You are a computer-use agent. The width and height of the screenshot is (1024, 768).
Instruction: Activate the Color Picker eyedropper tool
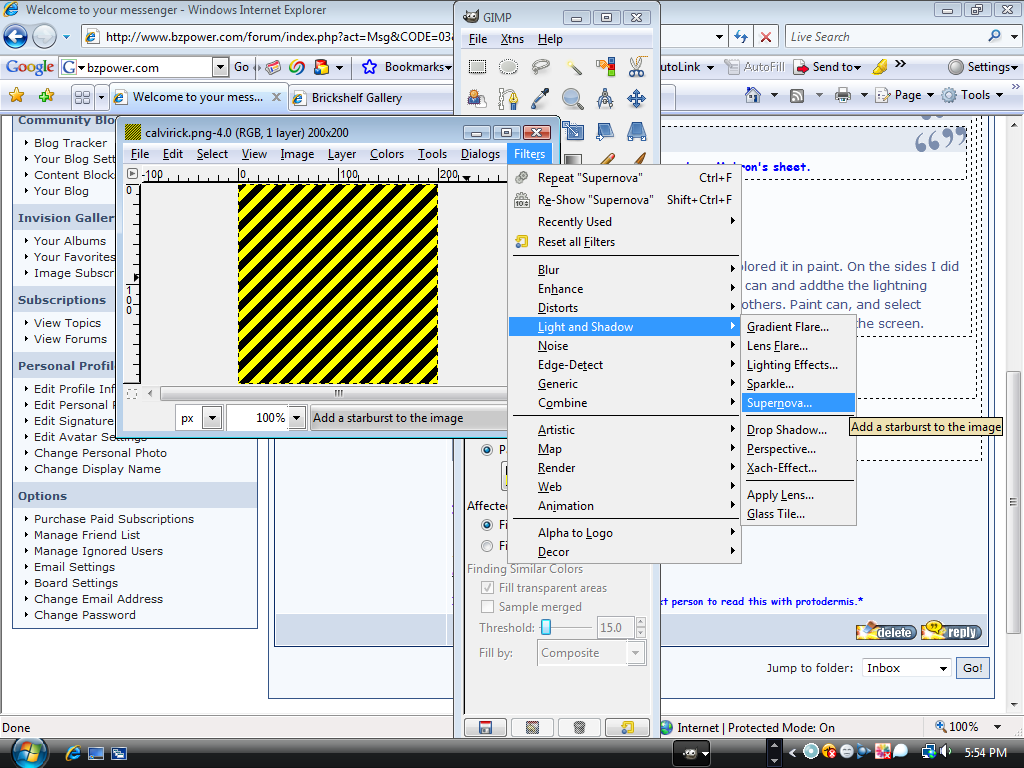tap(541, 99)
